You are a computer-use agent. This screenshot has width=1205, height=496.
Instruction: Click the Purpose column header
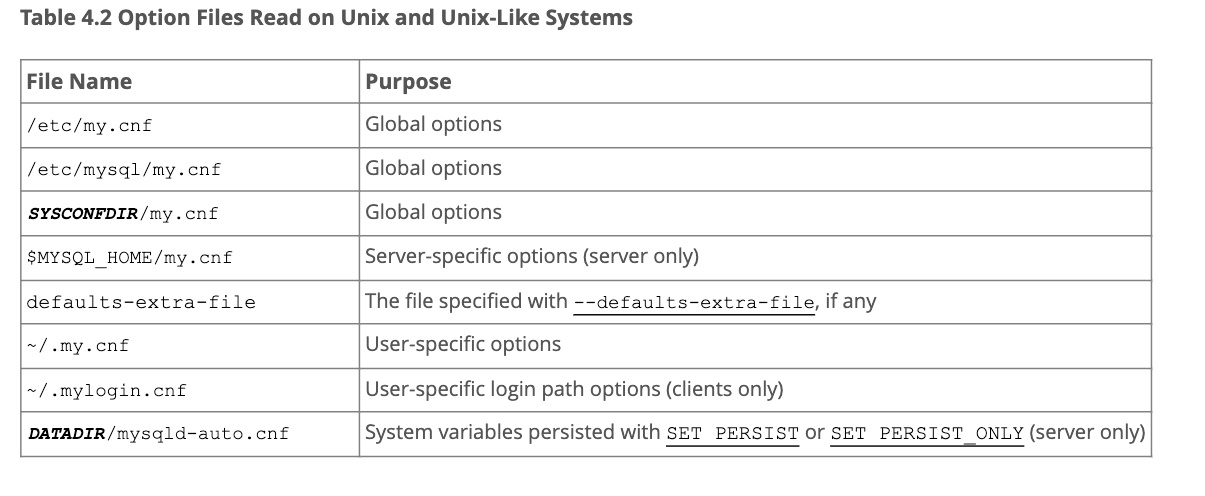pyautogui.click(x=408, y=82)
